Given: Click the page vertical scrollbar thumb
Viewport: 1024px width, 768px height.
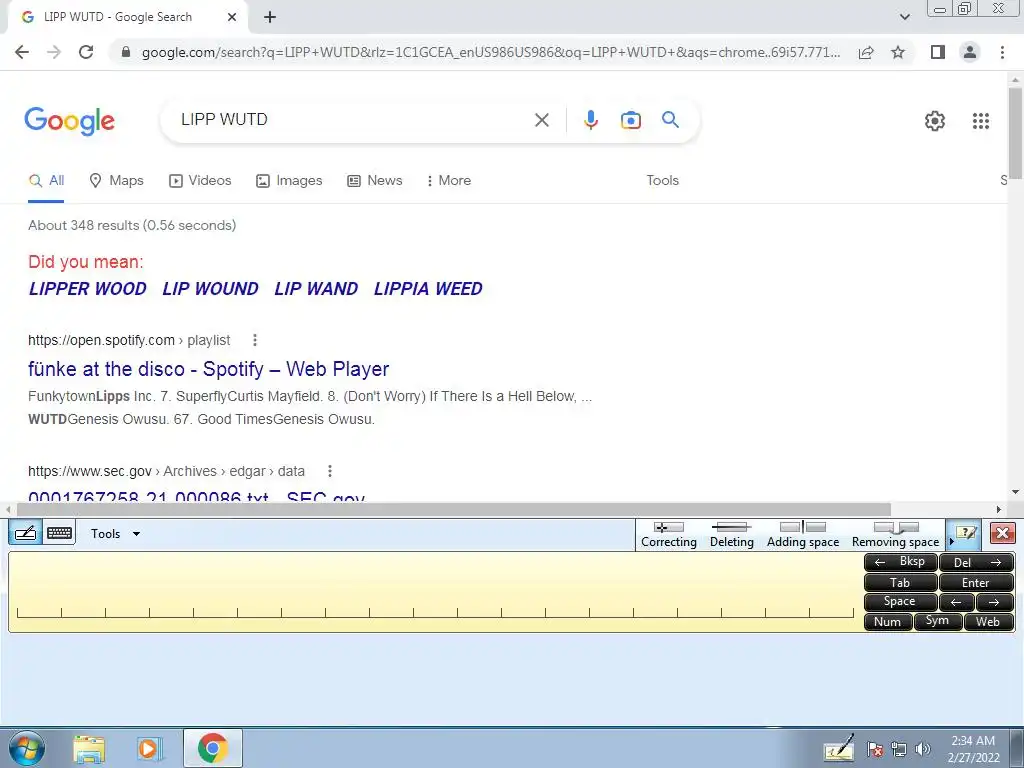Looking at the screenshot, I should pyautogui.click(x=1015, y=133).
